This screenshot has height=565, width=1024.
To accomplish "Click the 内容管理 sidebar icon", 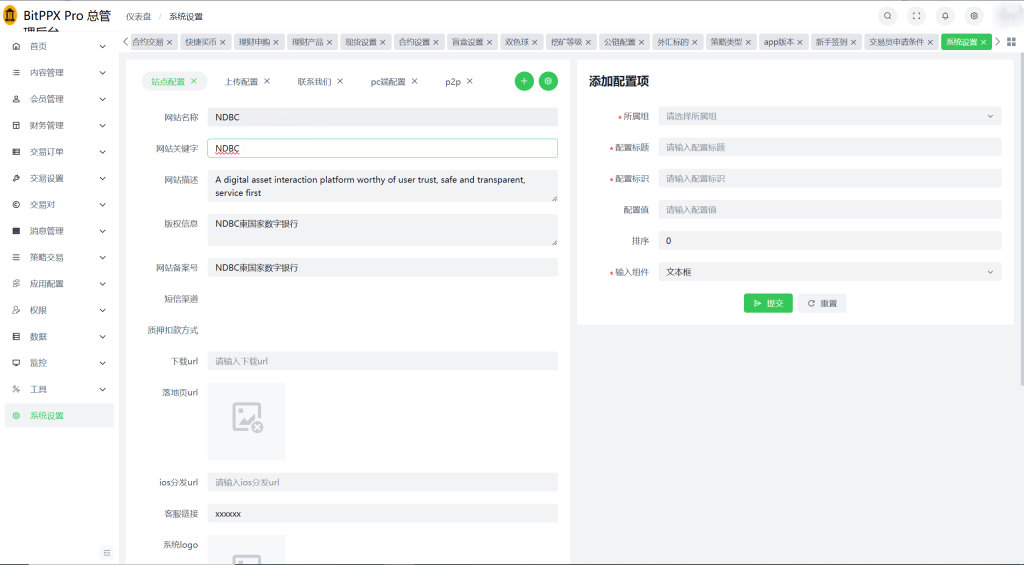I will (16, 73).
